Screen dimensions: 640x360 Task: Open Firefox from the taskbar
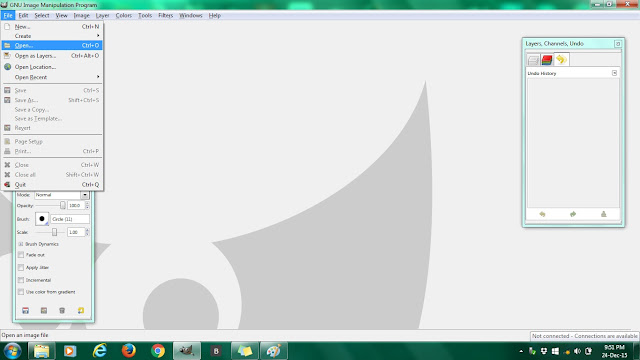tap(129, 351)
